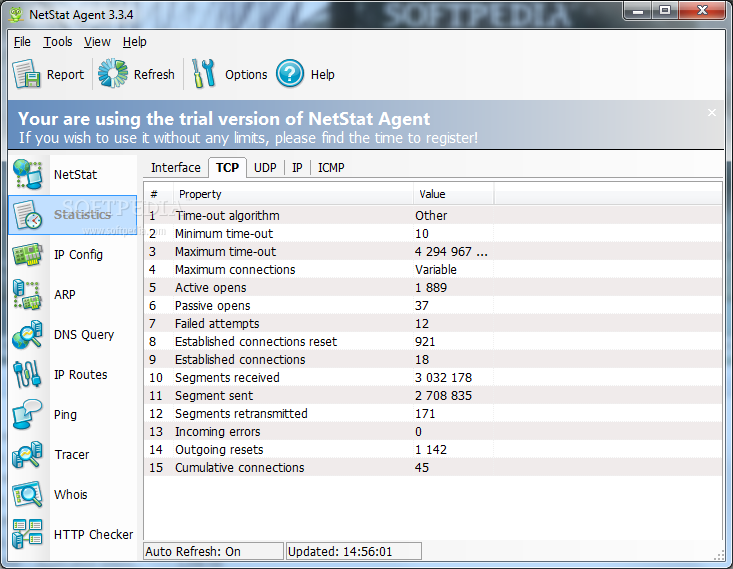This screenshot has width=733, height=569.
Task: Click the Auto Refresh: On status field
Action: point(214,551)
